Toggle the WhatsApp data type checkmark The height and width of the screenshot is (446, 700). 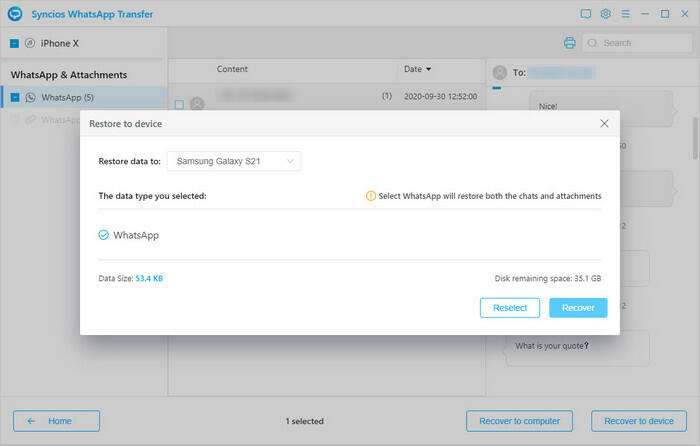[x=104, y=235]
